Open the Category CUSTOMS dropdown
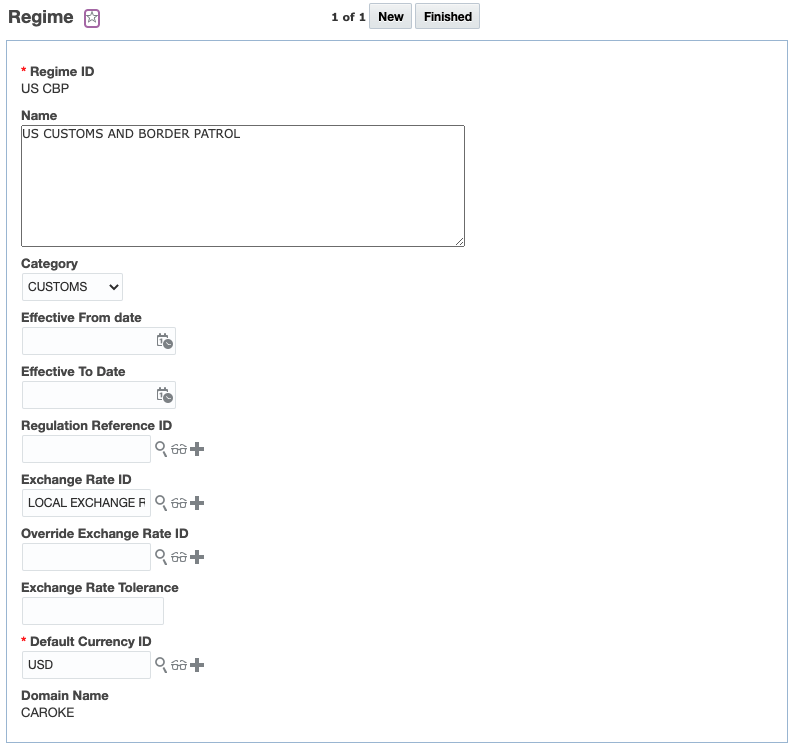The width and height of the screenshot is (792, 747). (72, 287)
